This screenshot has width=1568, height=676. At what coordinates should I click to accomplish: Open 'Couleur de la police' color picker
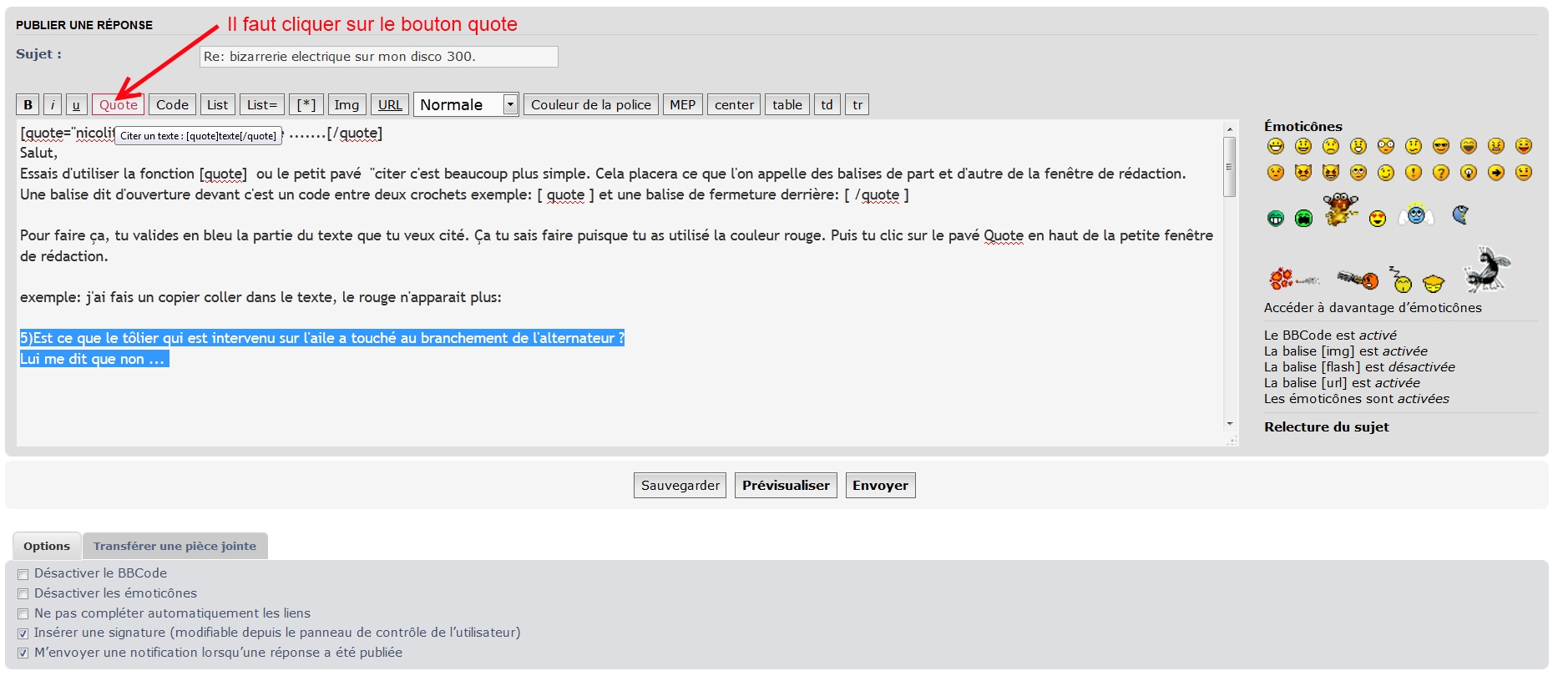pos(591,104)
